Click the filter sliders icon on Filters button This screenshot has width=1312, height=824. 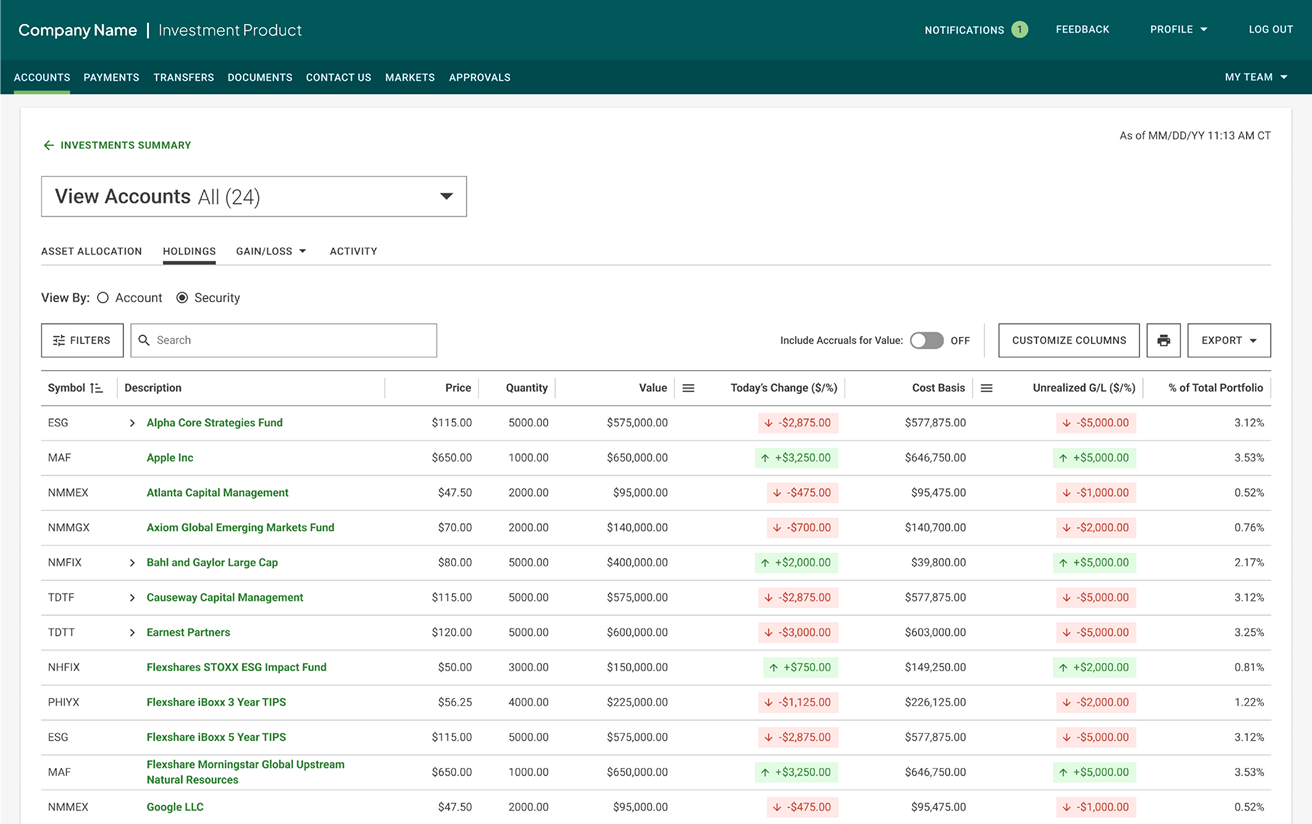[59, 340]
